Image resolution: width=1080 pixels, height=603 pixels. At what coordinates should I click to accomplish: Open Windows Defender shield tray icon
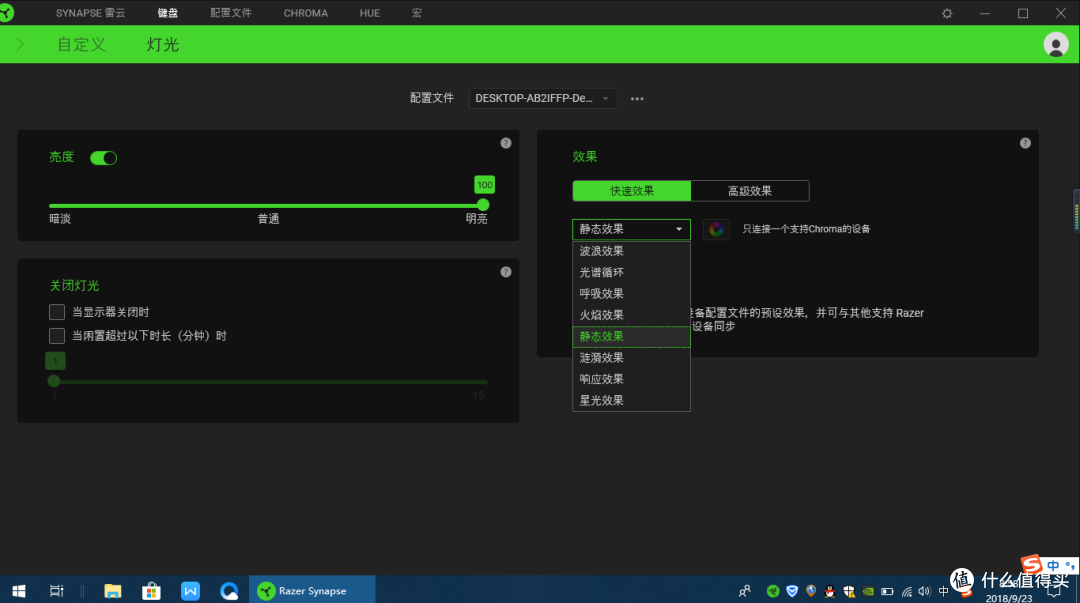click(849, 591)
